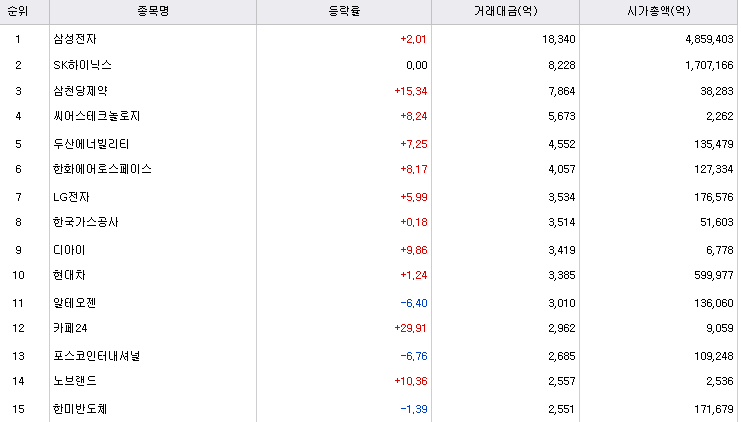The height and width of the screenshot is (422, 741).
Task: Select 한국가스공사 stock name
Action: [86, 222]
